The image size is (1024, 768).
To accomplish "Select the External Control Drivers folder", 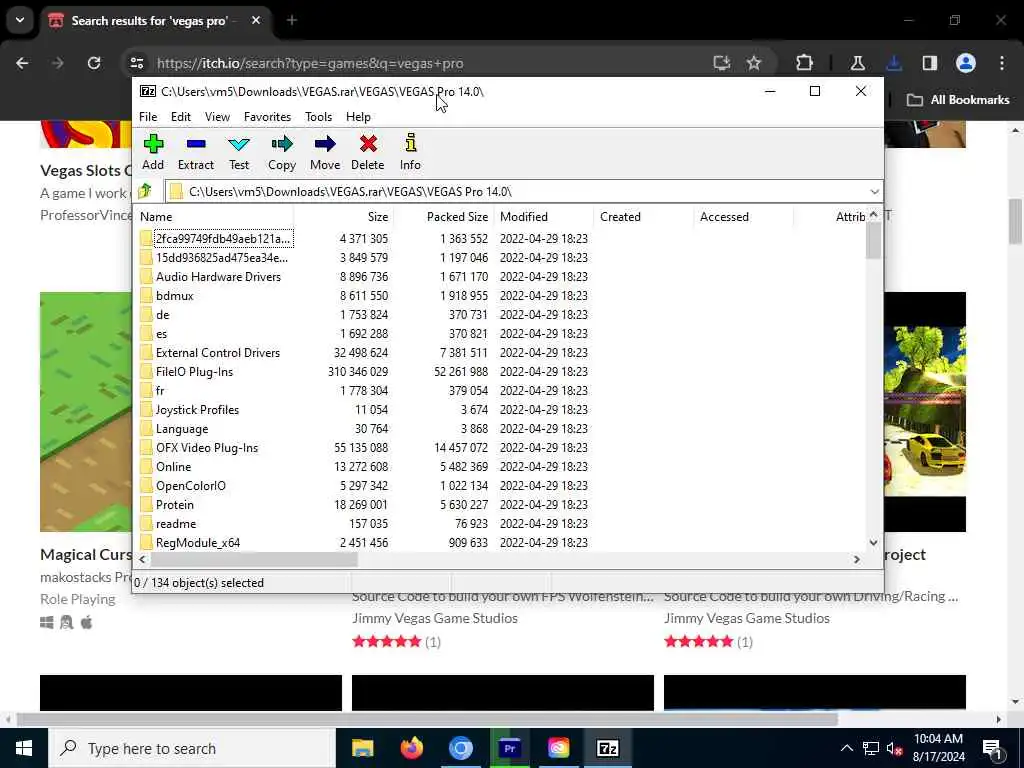I will 217,353.
